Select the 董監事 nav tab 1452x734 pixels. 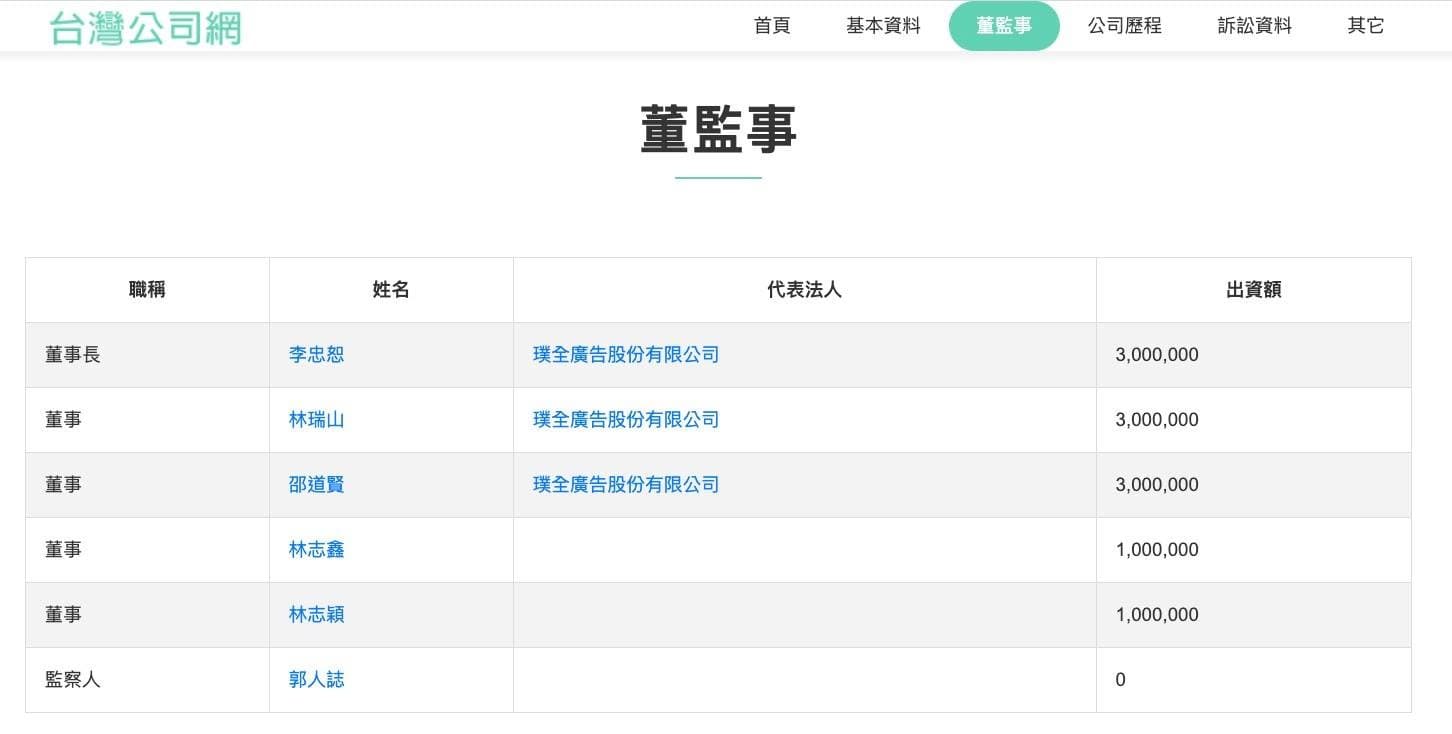pyautogui.click(x=1004, y=26)
